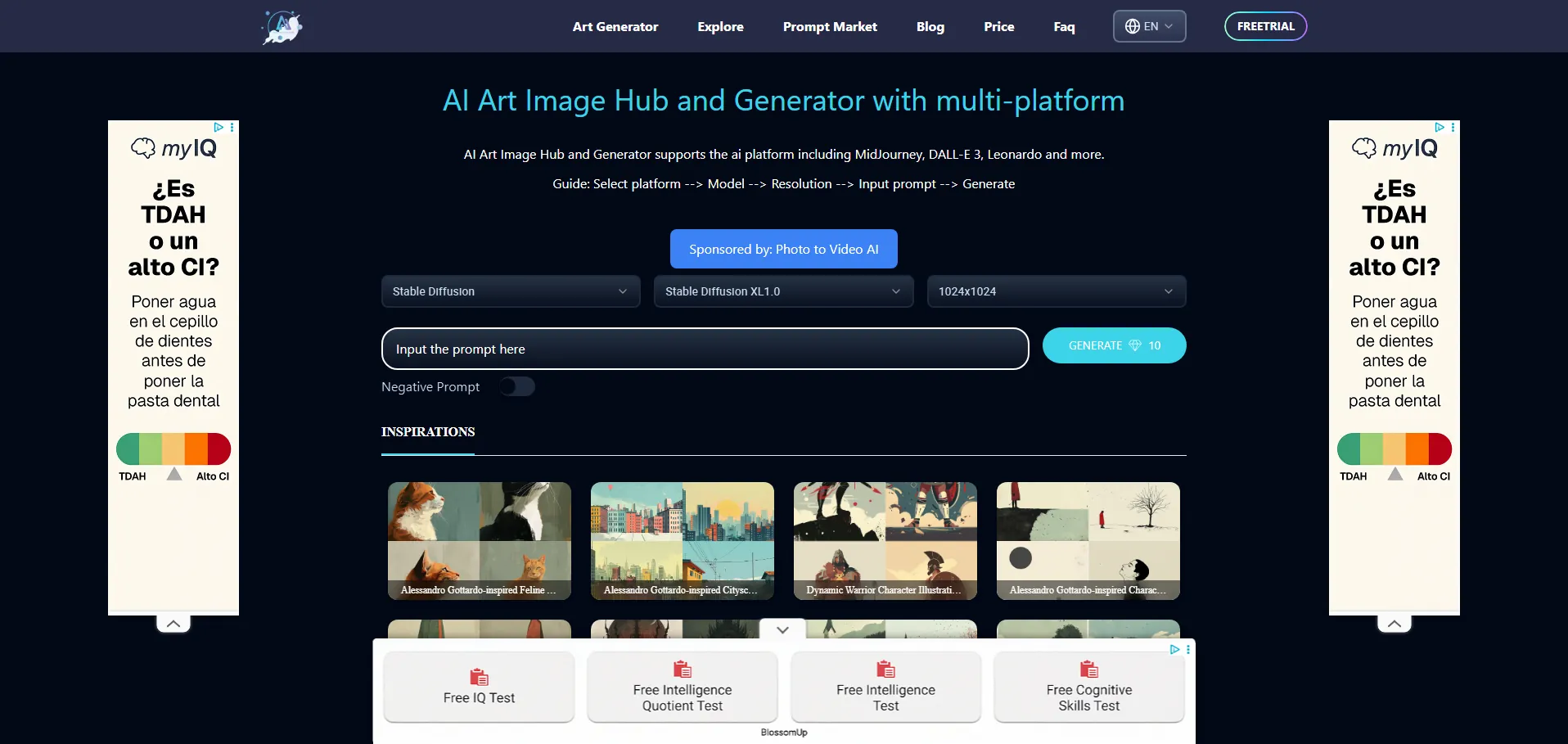Open the Gottardo-inspired Feline thumbnail

pyautogui.click(x=480, y=540)
